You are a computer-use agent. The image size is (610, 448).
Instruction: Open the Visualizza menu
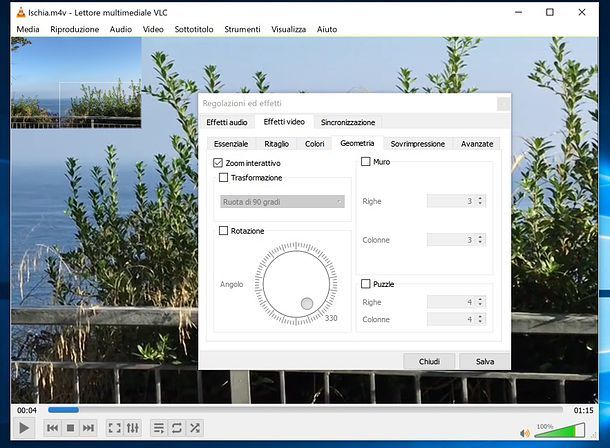288,29
